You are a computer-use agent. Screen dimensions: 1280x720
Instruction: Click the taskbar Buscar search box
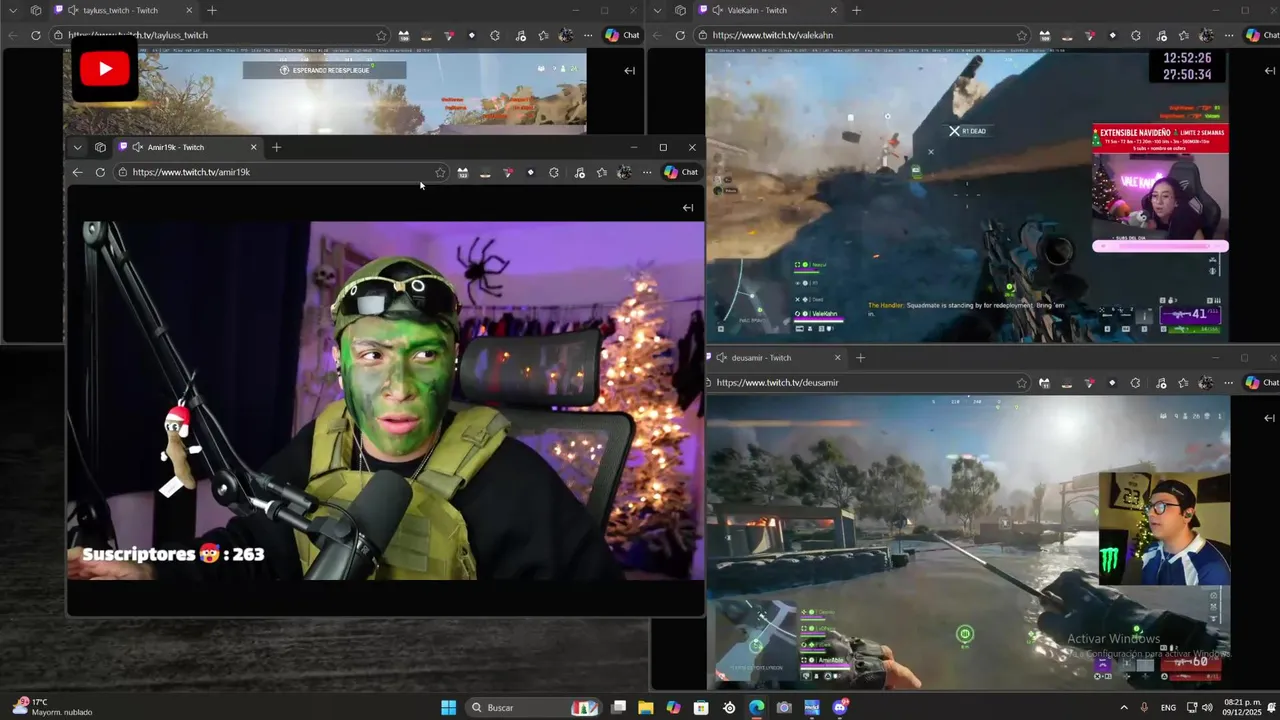click(533, 707)
